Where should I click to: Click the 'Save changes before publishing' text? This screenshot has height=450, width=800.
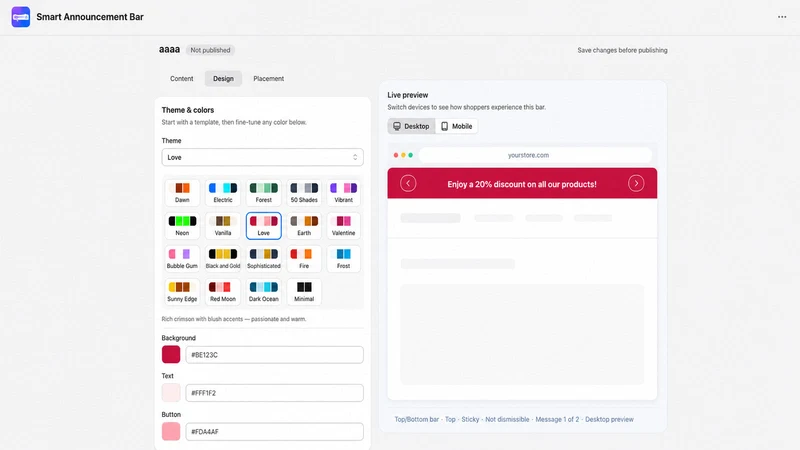(x=622, y=50)
